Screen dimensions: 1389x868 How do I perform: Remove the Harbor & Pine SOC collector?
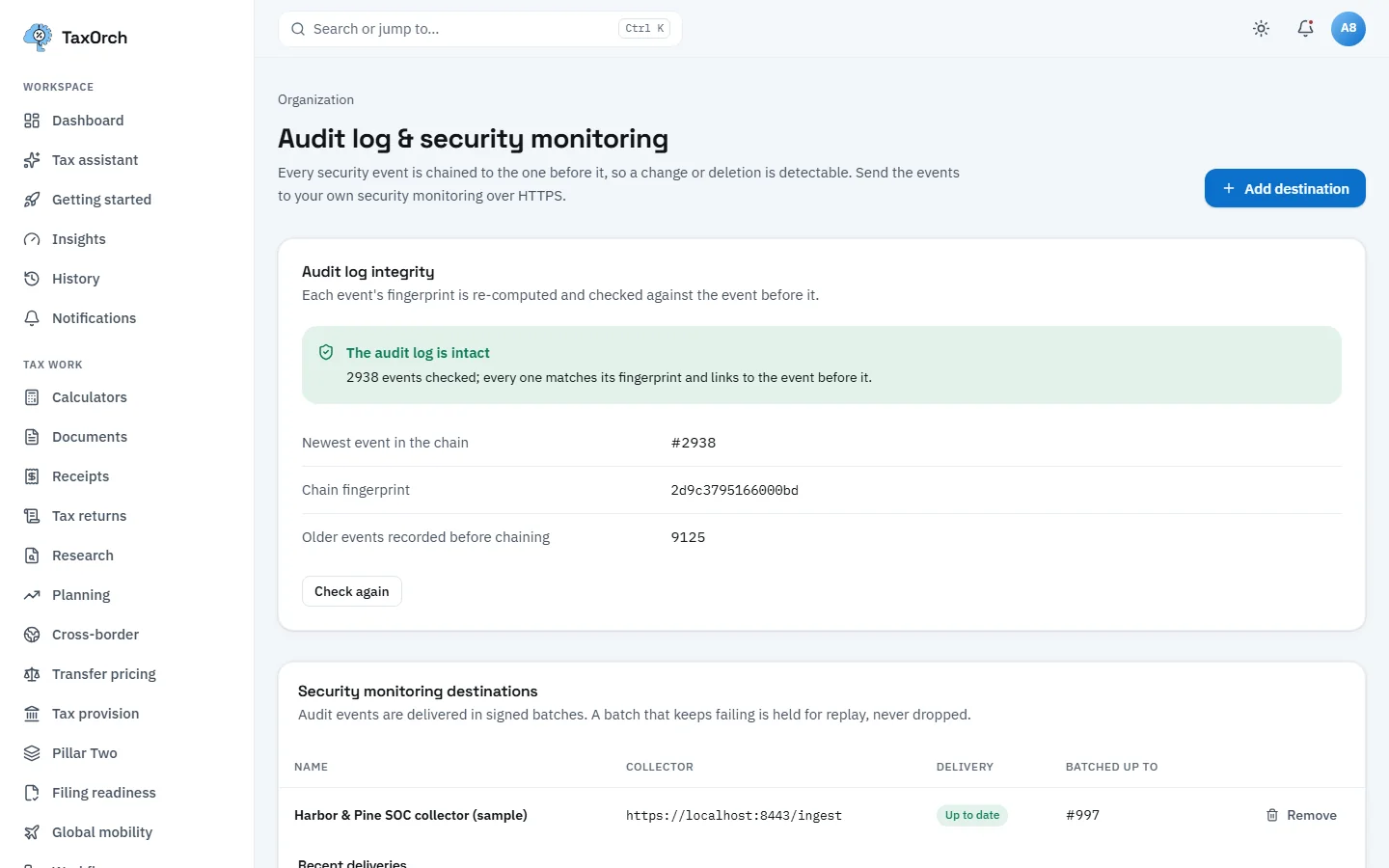click(1301, 815)
